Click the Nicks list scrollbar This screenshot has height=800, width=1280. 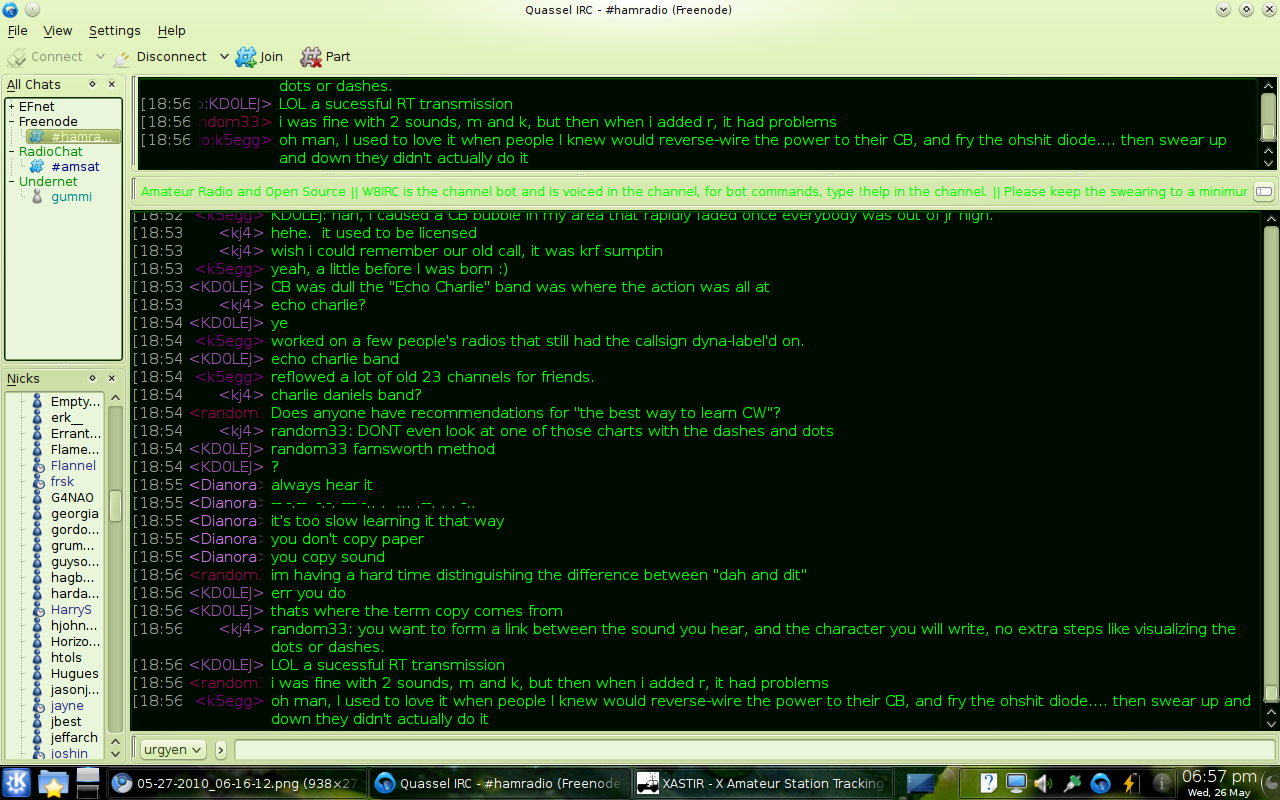point(115,570)
